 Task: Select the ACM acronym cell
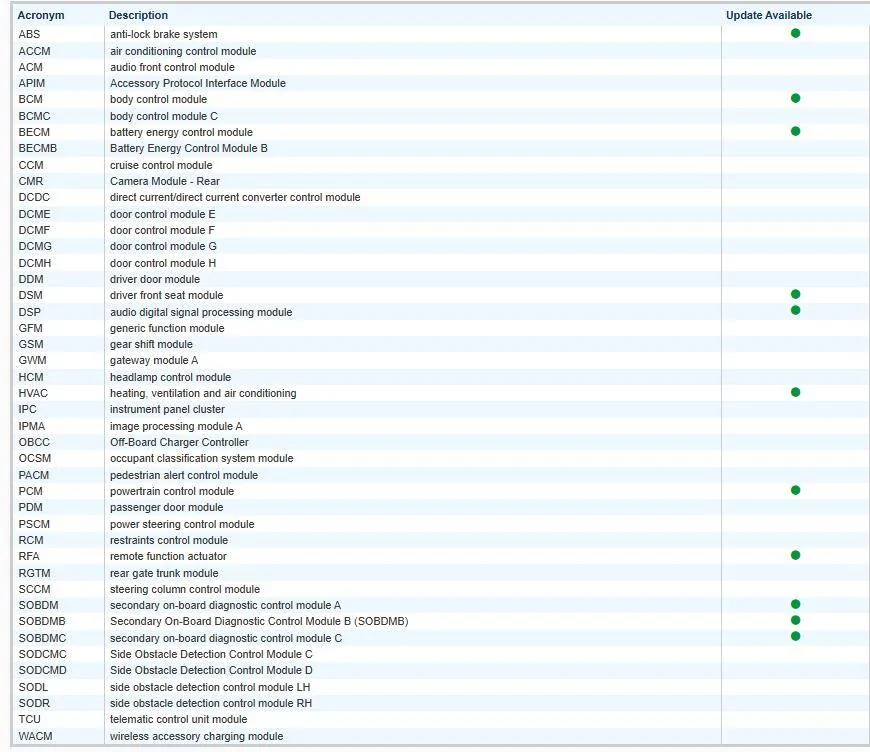[31, 67]
